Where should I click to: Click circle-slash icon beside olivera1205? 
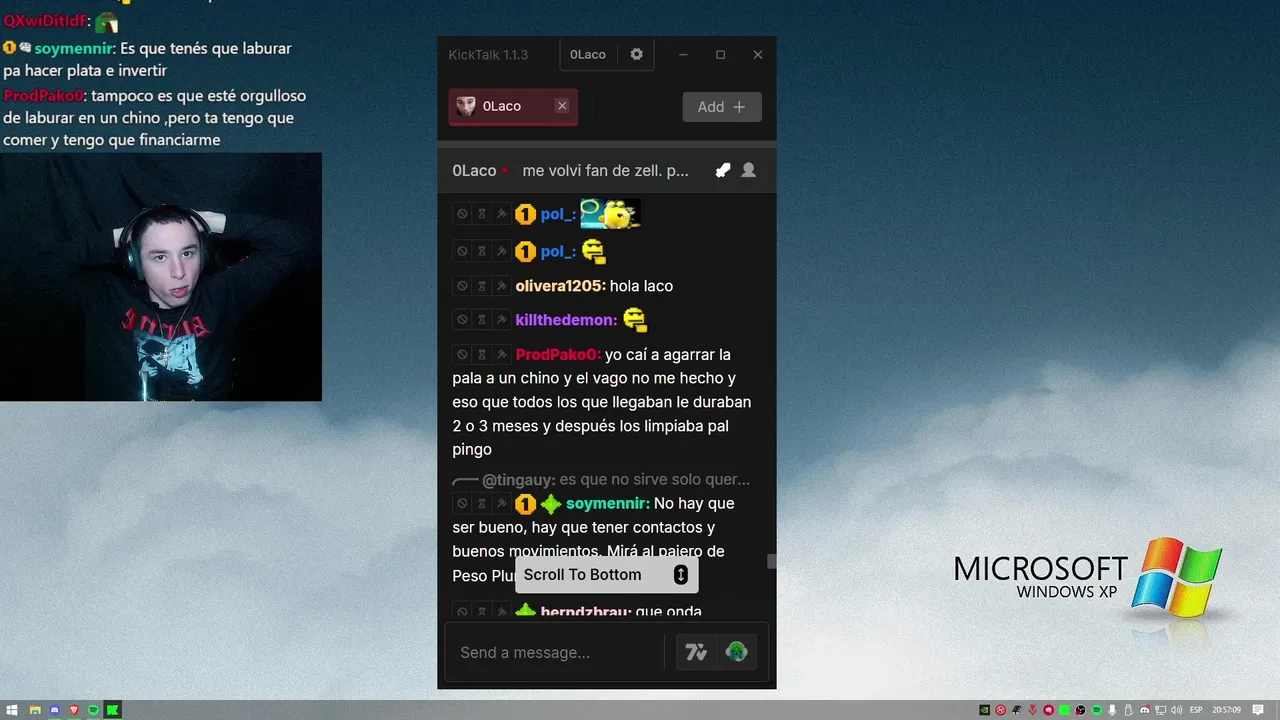(462, 286)
